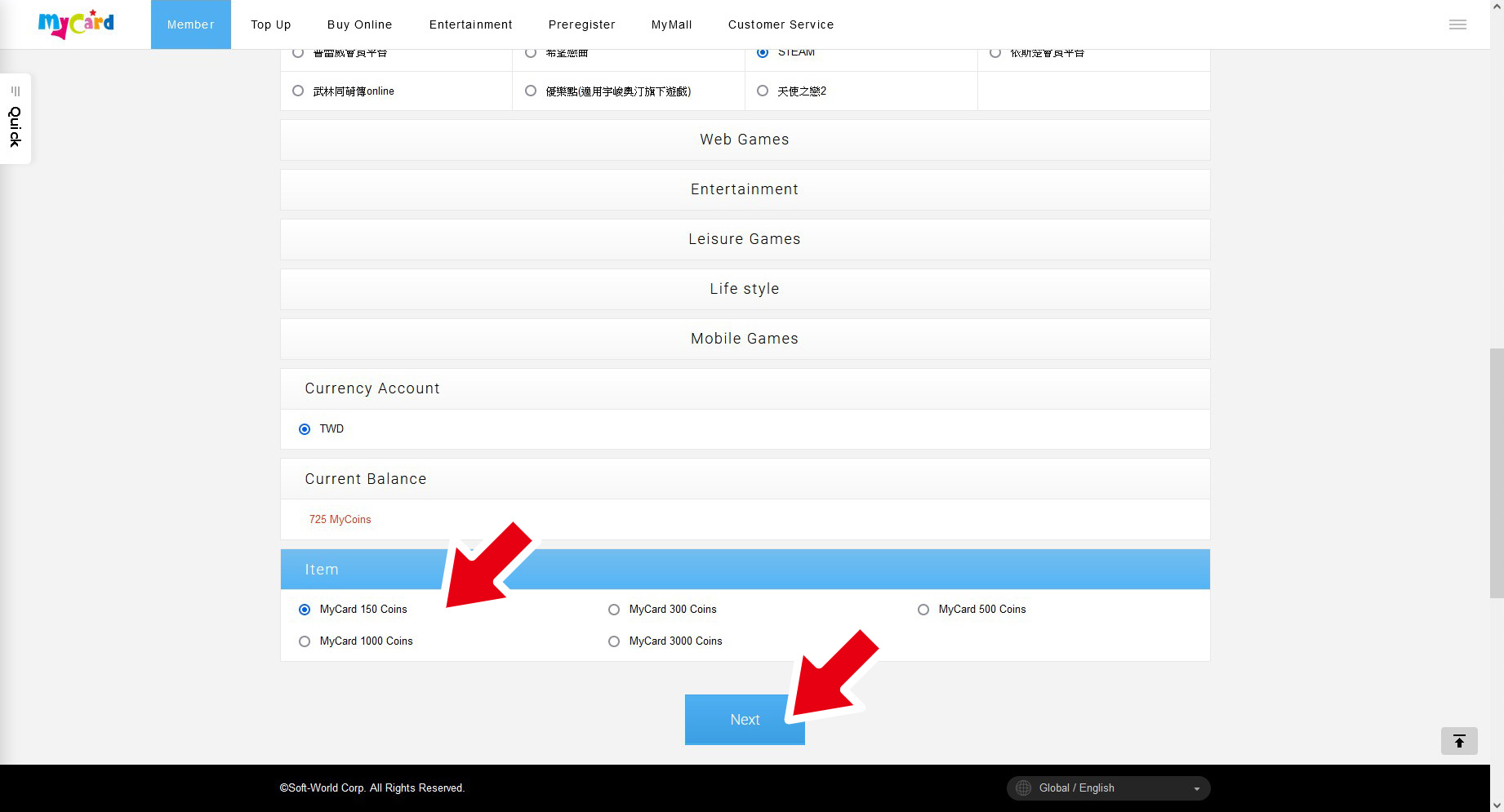Expand the Entertainment category section
Viewport: 1504px width, 812px height.
745,189
